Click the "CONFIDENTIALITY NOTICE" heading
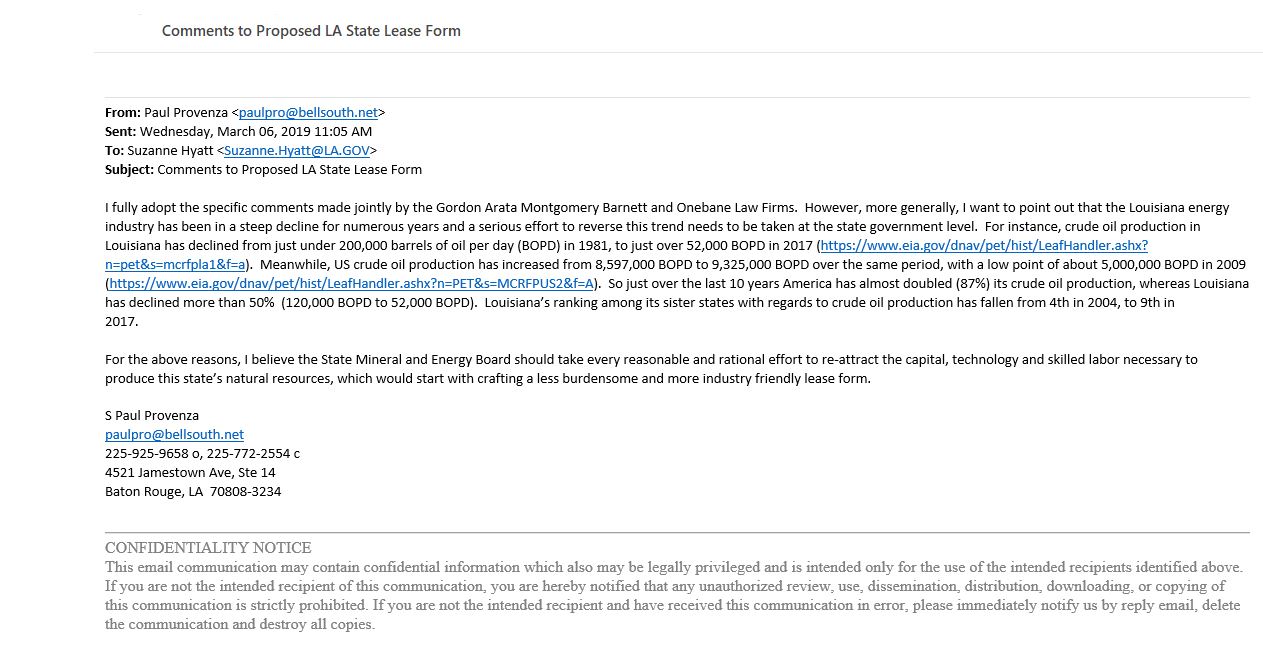The width and height of the screenshot is (1263, 658). [208, 548]
